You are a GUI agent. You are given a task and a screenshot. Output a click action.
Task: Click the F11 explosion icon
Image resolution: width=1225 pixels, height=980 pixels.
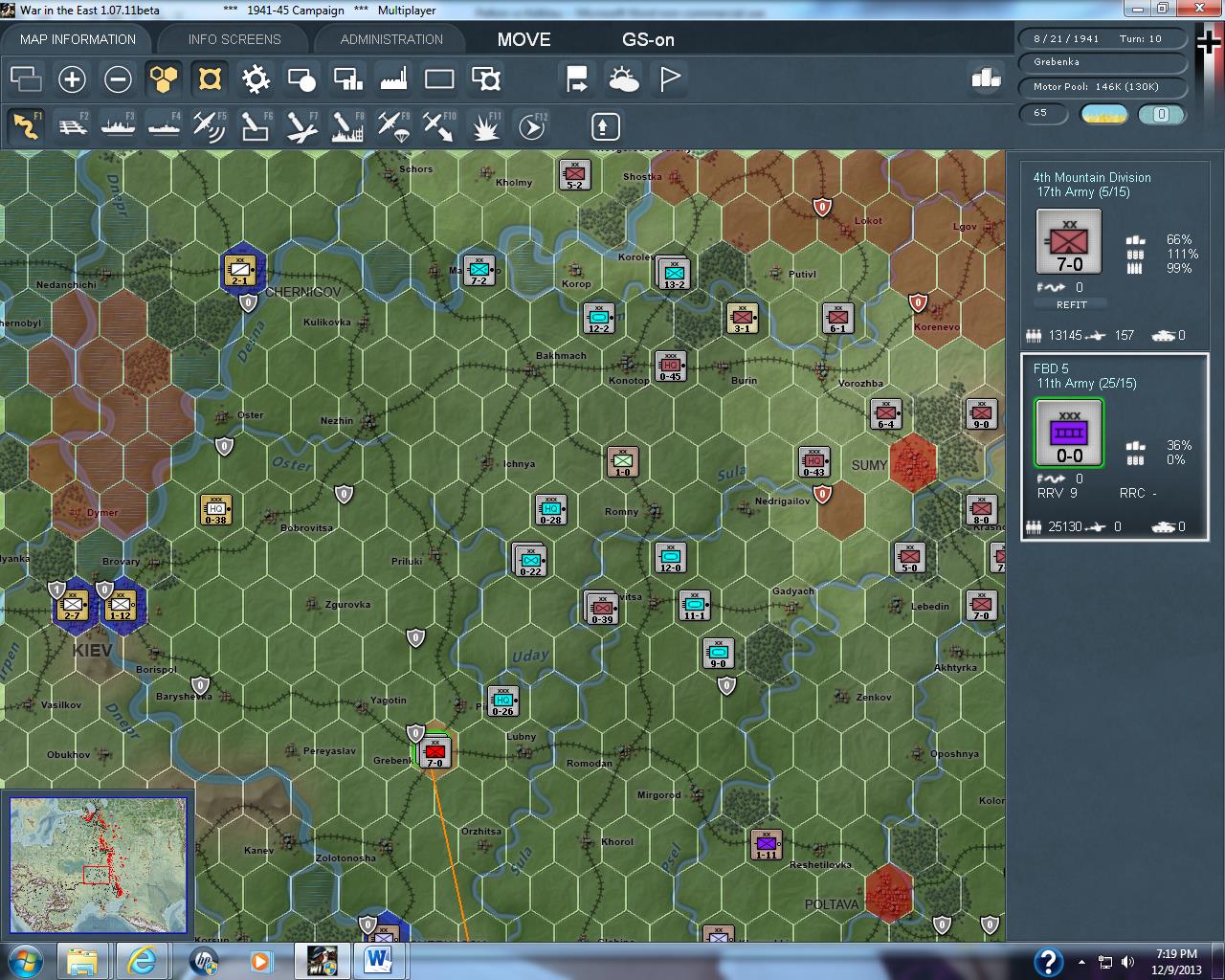pos(485,126)
